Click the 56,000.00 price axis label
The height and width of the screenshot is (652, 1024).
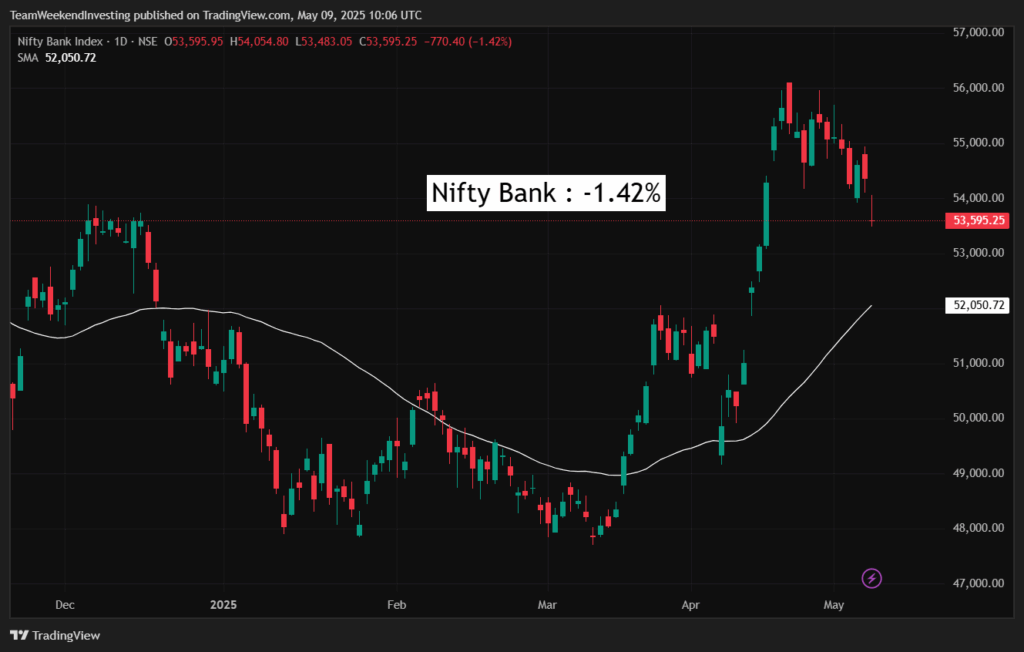point(978,88)
